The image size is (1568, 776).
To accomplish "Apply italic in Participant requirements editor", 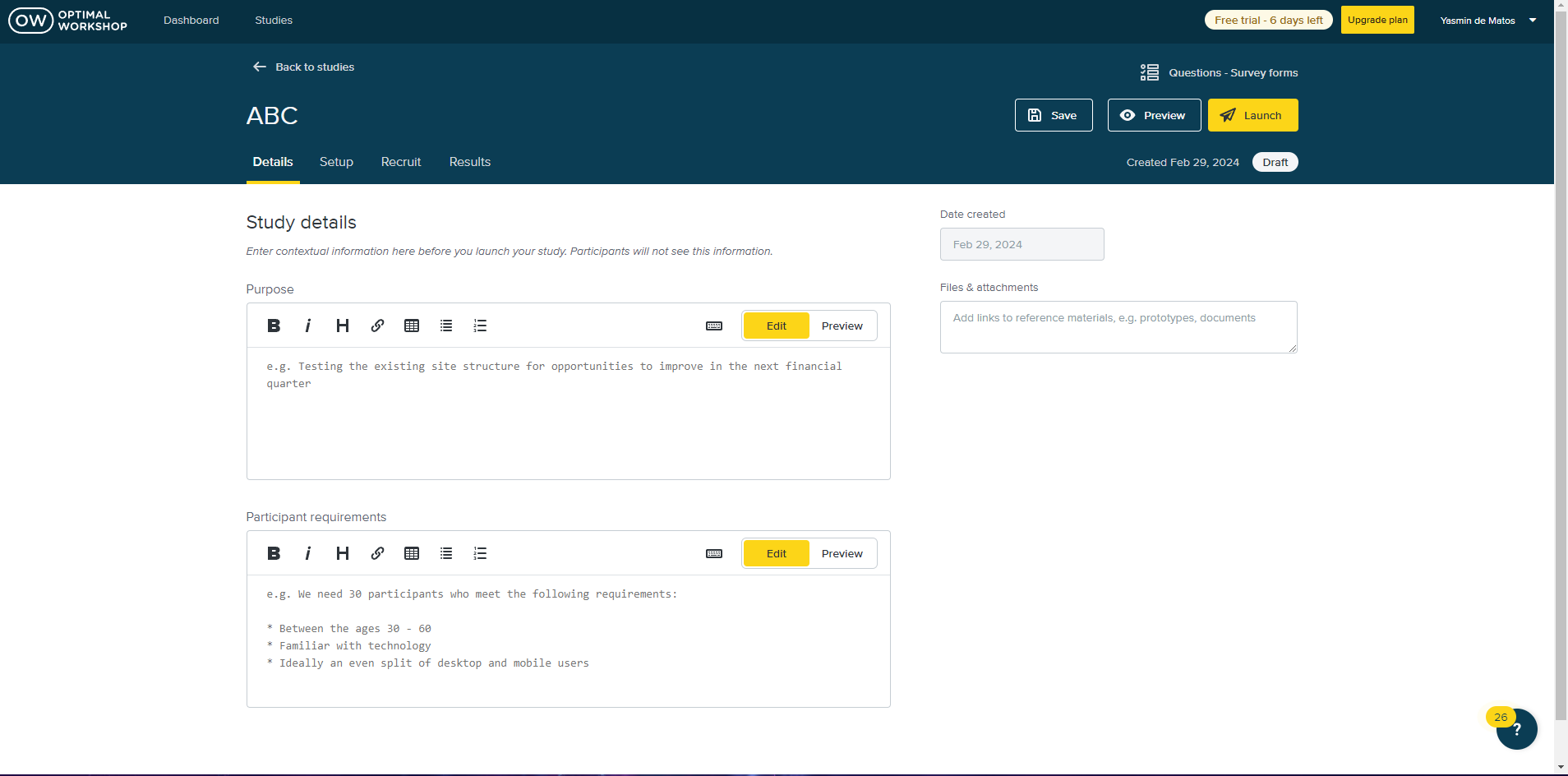I will (308, 553).
